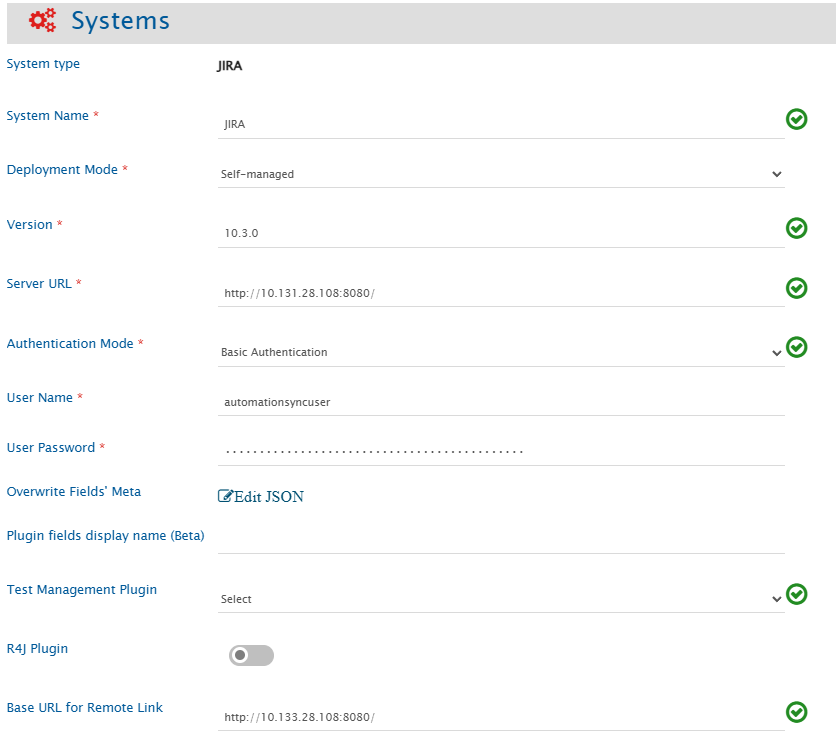Click the red gears Systems icon
Viewport: 836px width, 746px height.
43,21
